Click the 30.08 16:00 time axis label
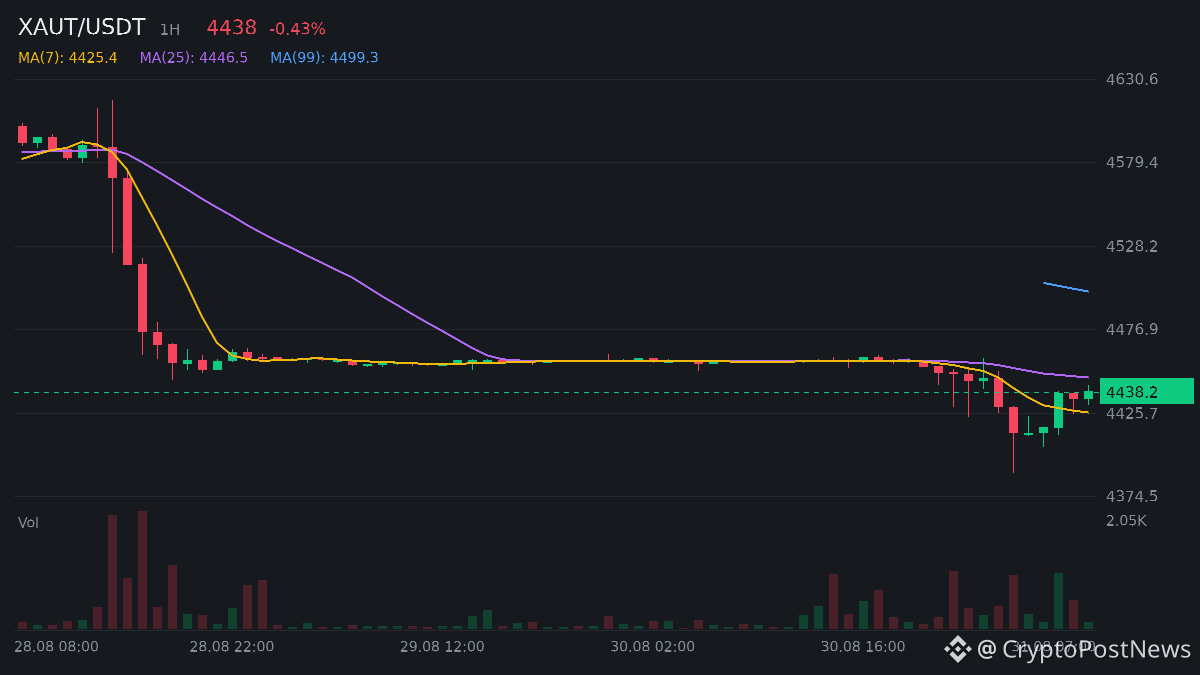 point(863,647)
